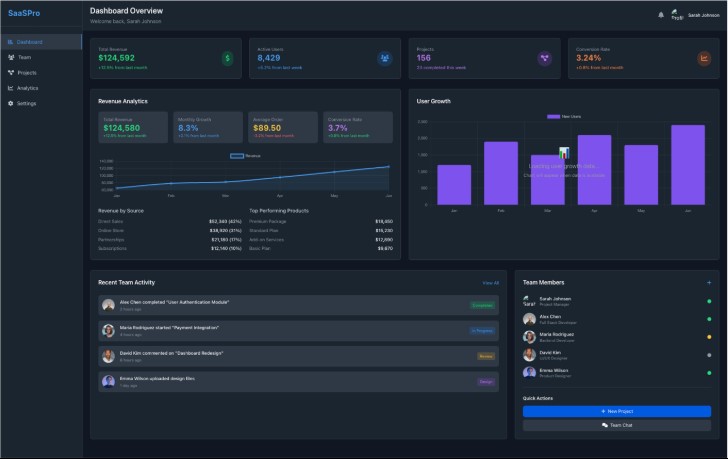Click the green dollar revenue icon
The height and width of the screenshot is (459, 728).
tap(228, 58)
